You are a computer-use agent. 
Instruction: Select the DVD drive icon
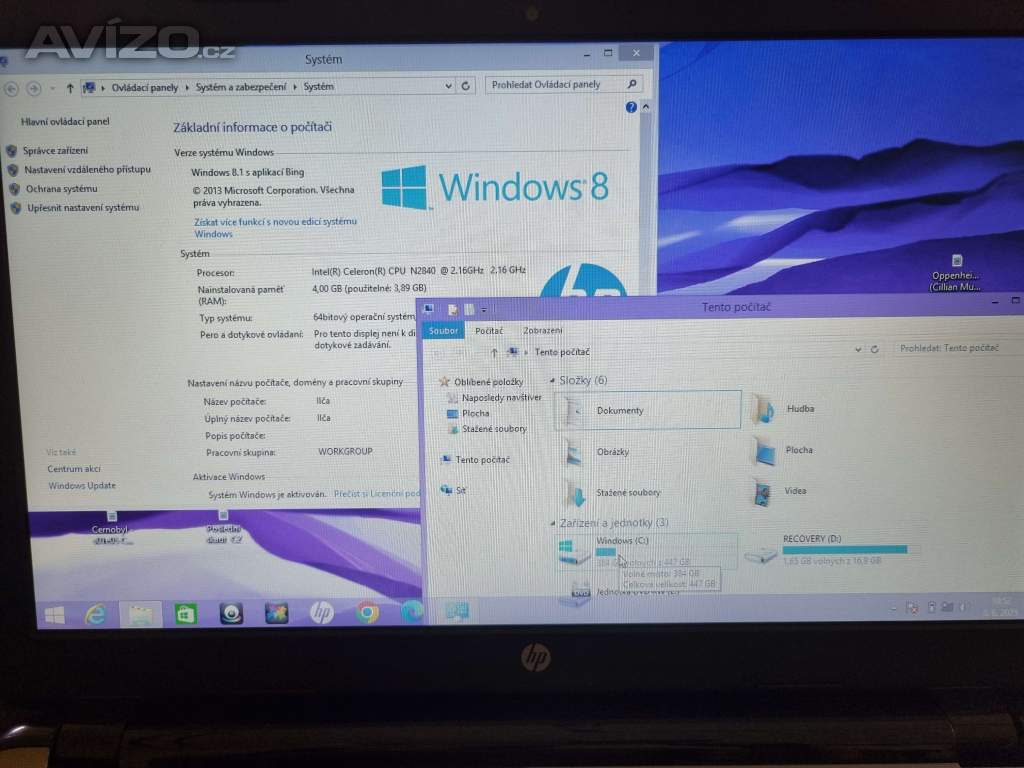pos(575,592)
